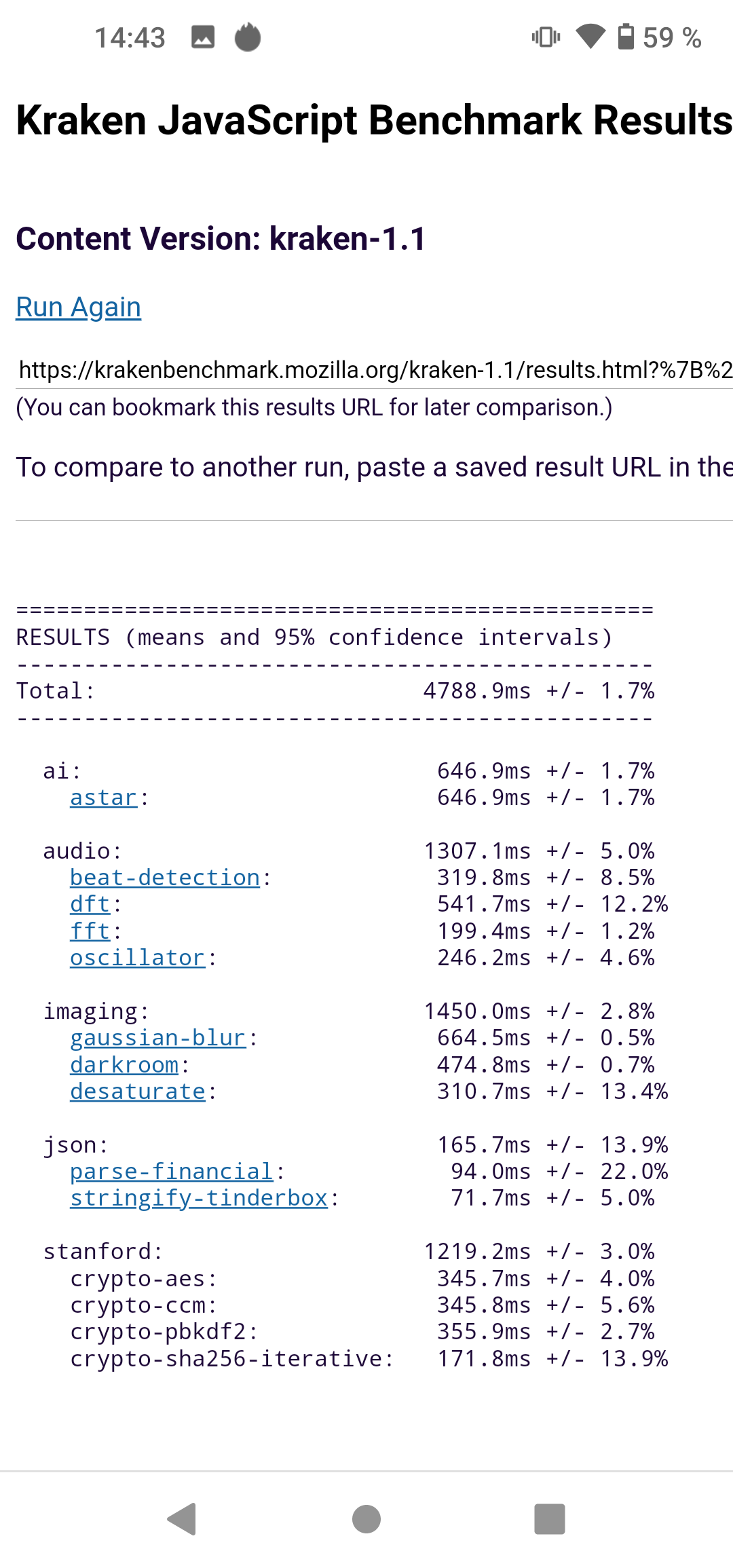Open the beat-detection test link

[165, 878]
